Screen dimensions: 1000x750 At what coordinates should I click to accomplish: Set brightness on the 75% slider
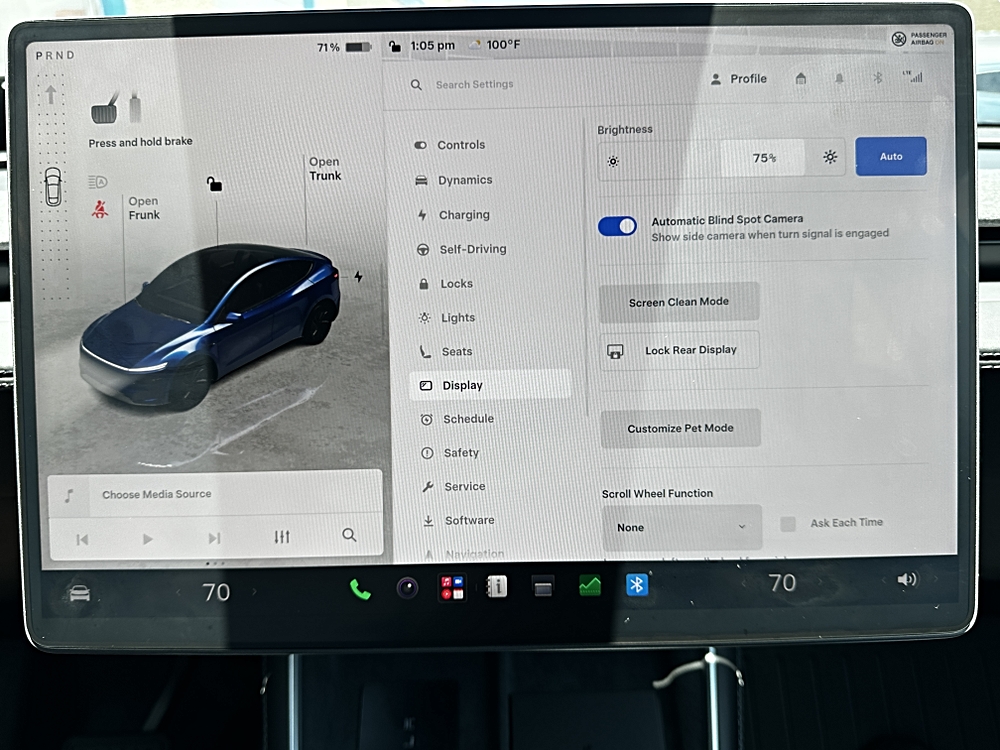[x=722, y=158]
